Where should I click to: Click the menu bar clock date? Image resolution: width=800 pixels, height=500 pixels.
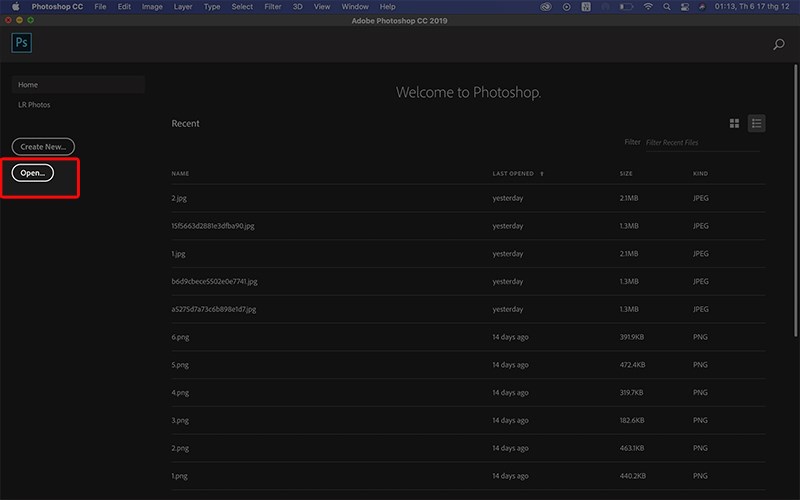pyautogui.click(x=752, y=7)
